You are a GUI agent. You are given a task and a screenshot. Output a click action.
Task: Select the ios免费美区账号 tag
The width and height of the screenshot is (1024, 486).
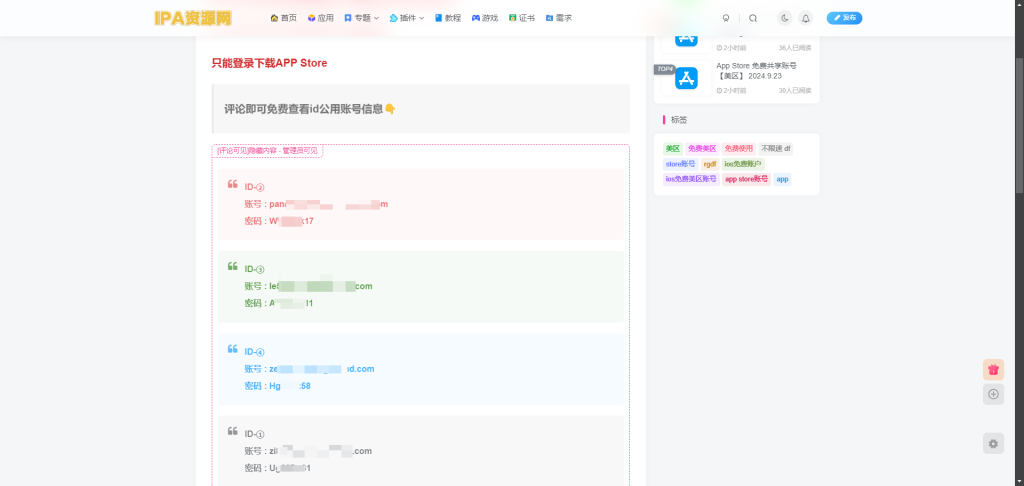[x=691, y=179]
